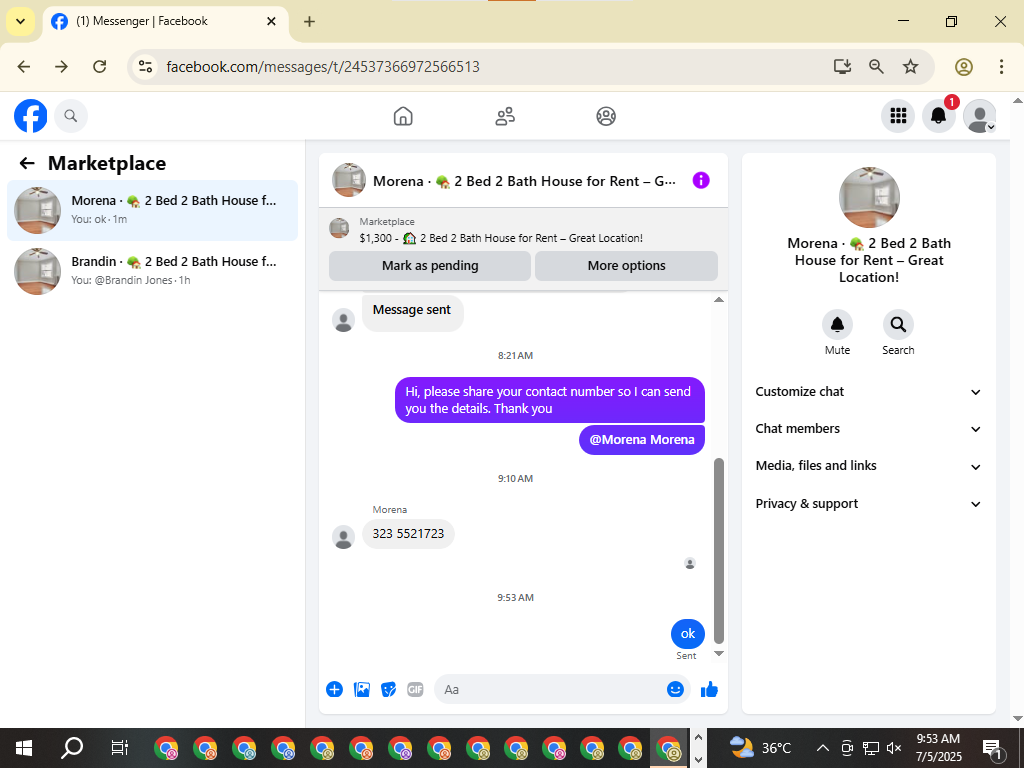Expand Customize chat section
Screen dimensions: 1024x768
869,392
